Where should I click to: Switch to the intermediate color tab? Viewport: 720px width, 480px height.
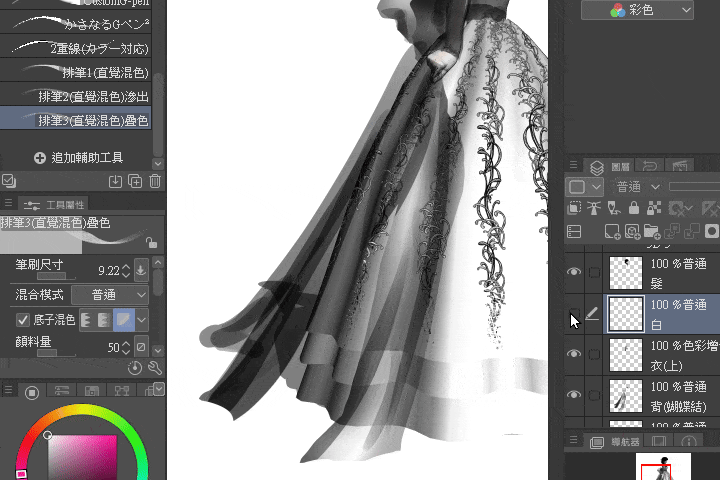121,391
